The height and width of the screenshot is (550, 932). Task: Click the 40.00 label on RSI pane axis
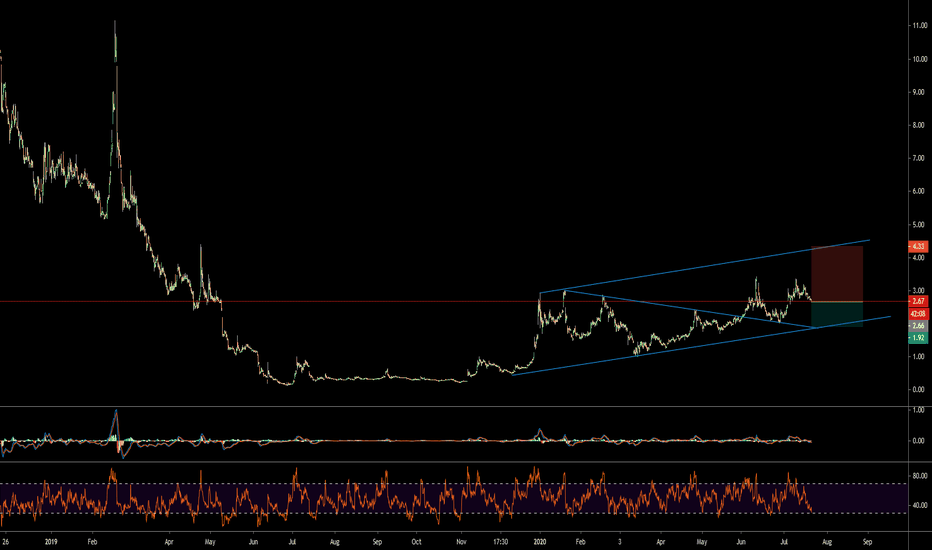(920, 505)
